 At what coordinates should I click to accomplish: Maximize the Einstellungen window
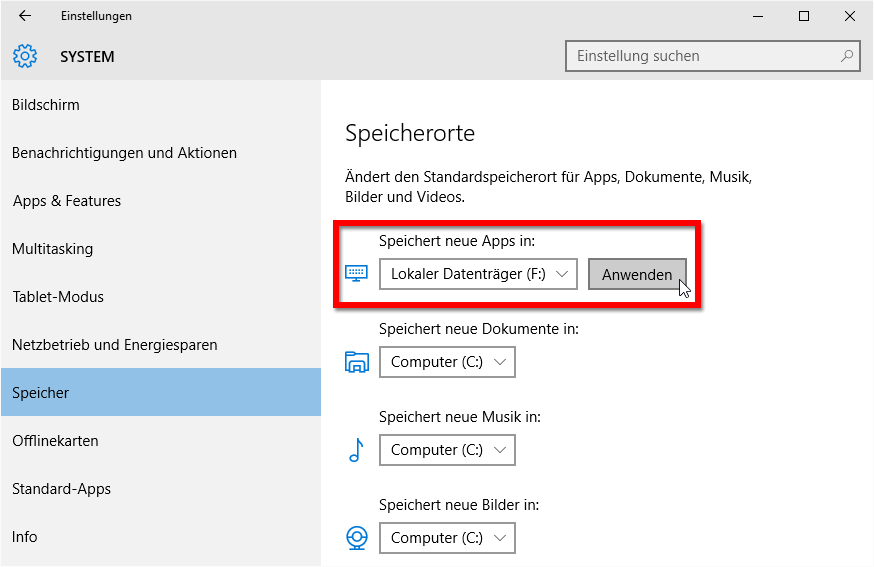coord(804,16)
